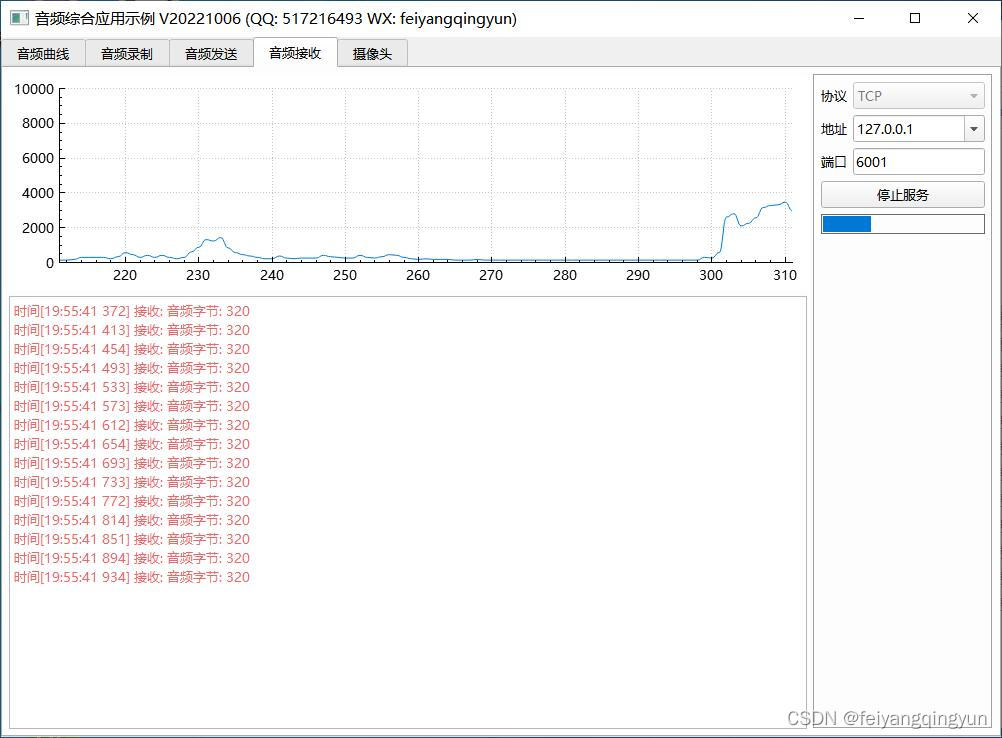
Task: Click the 4000 label on chart y-axis
Action: [38, 193]
